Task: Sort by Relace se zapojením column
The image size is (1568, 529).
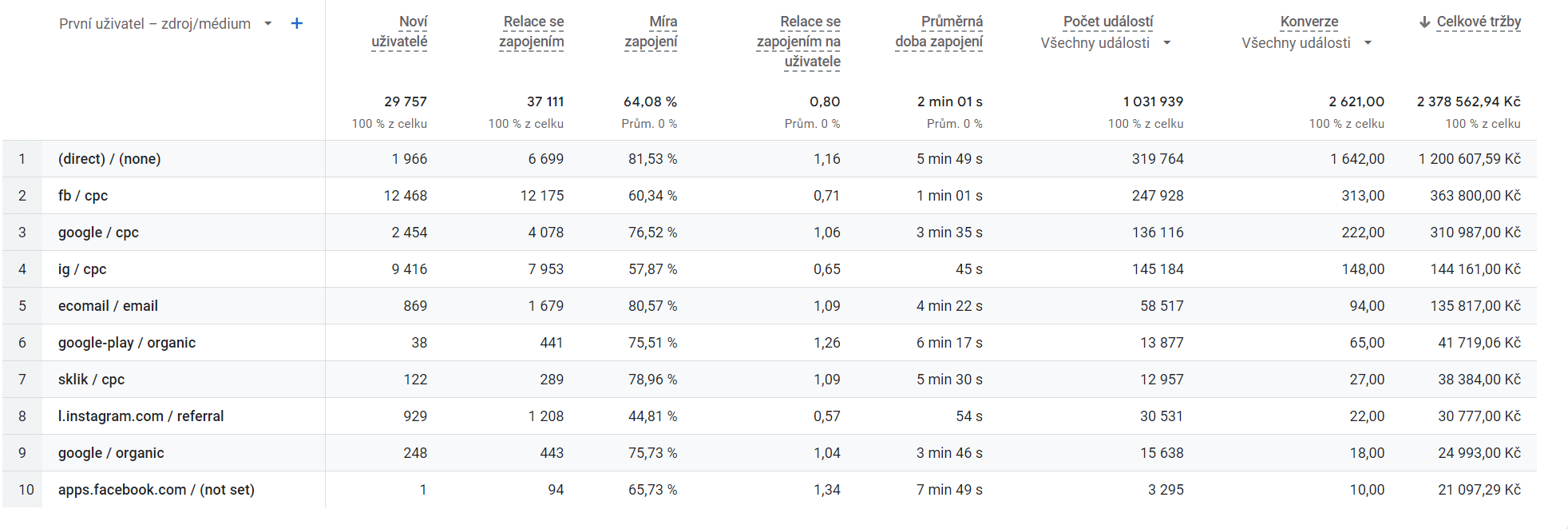Action: pos(531,32)
